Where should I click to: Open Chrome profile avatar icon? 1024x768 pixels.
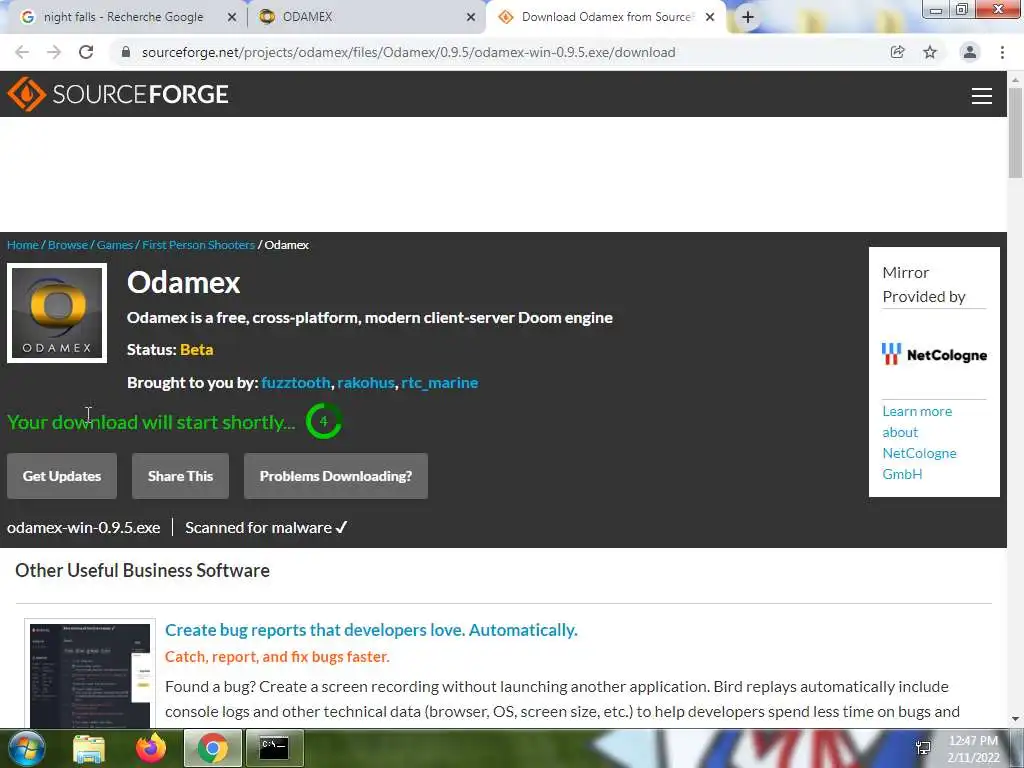[x=970, y=52]
